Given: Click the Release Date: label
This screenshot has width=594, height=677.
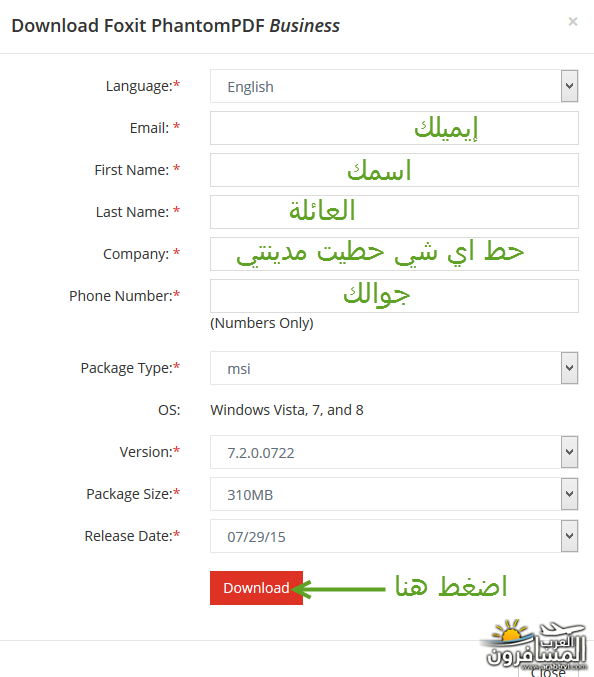Looking at the screenshot, I should pyautogui.click(x=132, y=536).
